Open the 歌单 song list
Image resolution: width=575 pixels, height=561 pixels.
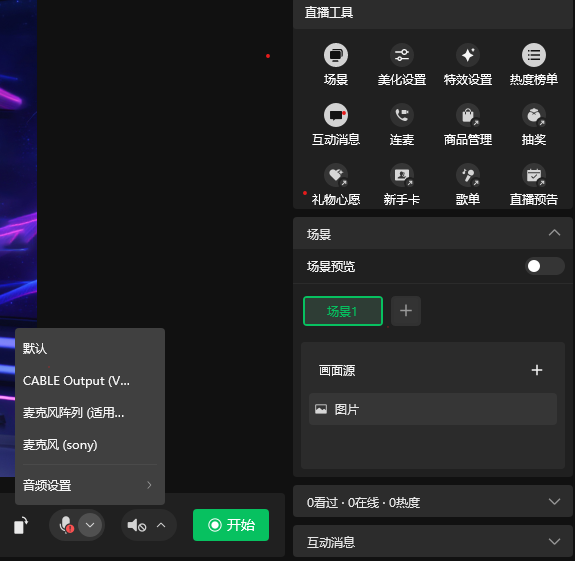tap(468, 175)
